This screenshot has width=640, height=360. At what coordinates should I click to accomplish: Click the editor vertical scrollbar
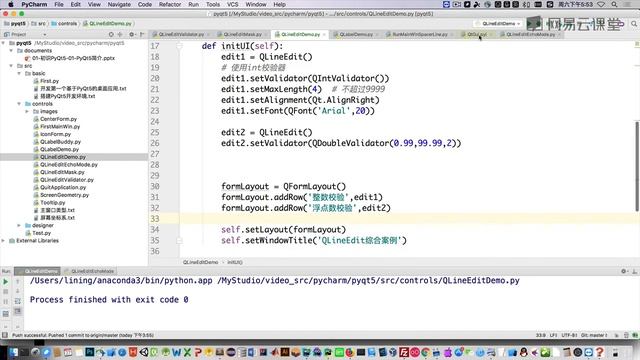[637, 165]
